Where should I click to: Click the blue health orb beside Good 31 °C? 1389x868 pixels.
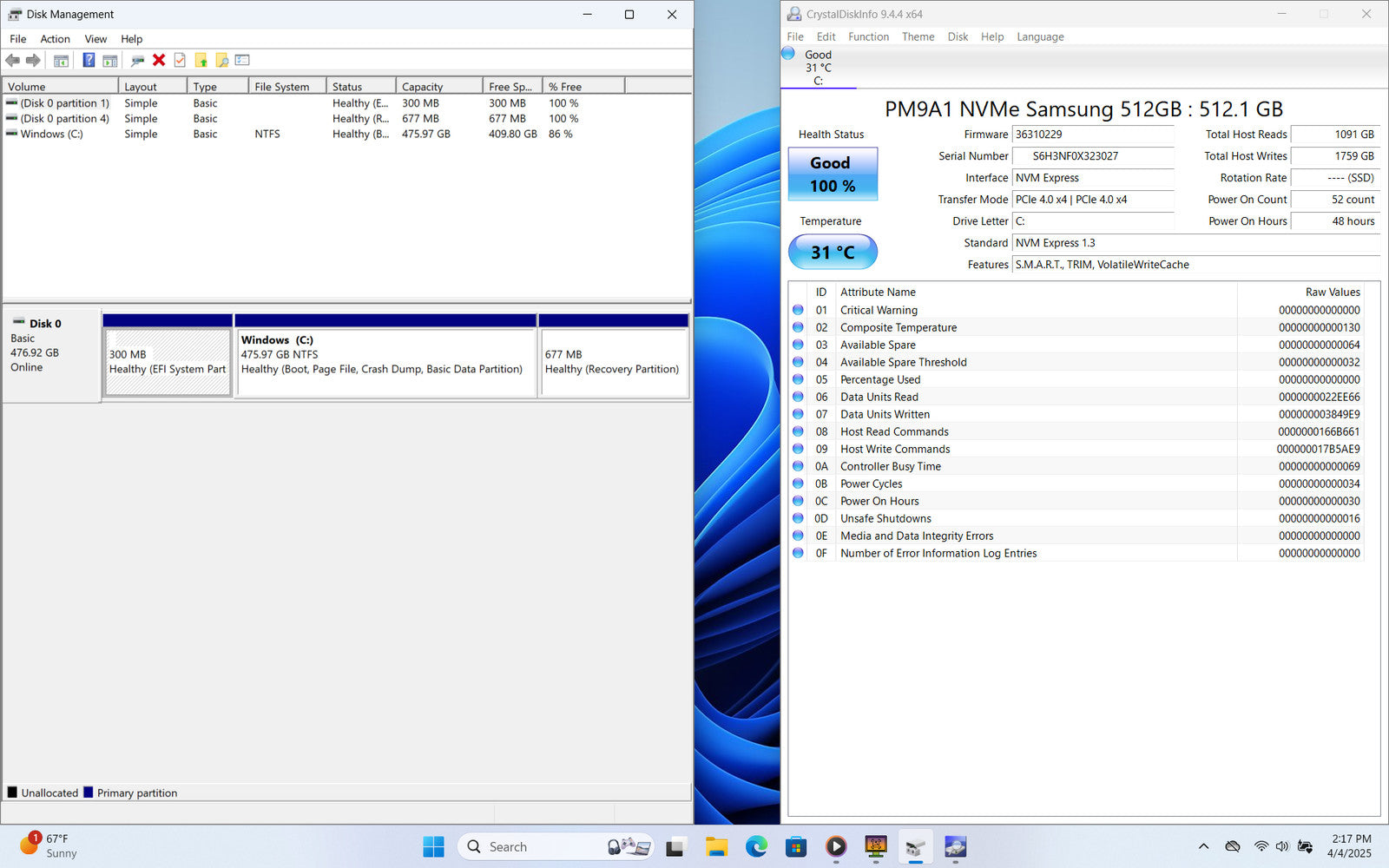pos(788,54)
